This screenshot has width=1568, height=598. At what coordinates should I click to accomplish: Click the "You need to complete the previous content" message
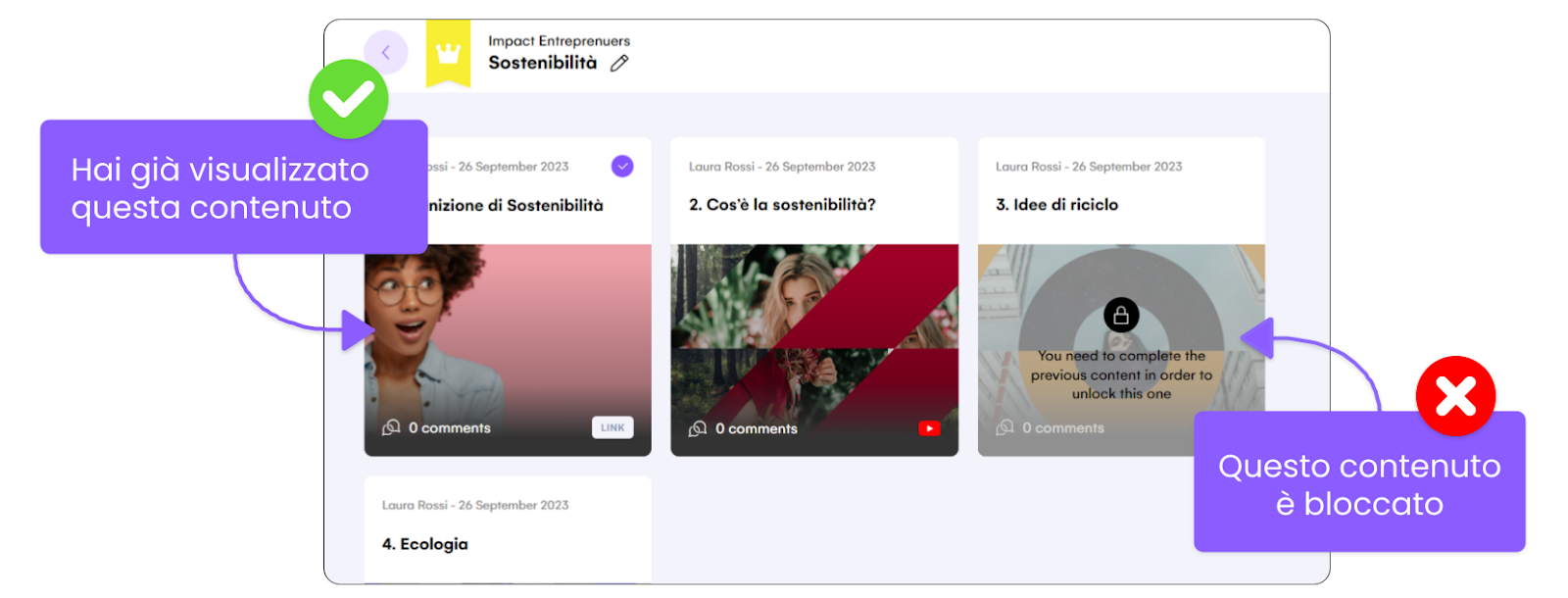[x=1121, y=374]
